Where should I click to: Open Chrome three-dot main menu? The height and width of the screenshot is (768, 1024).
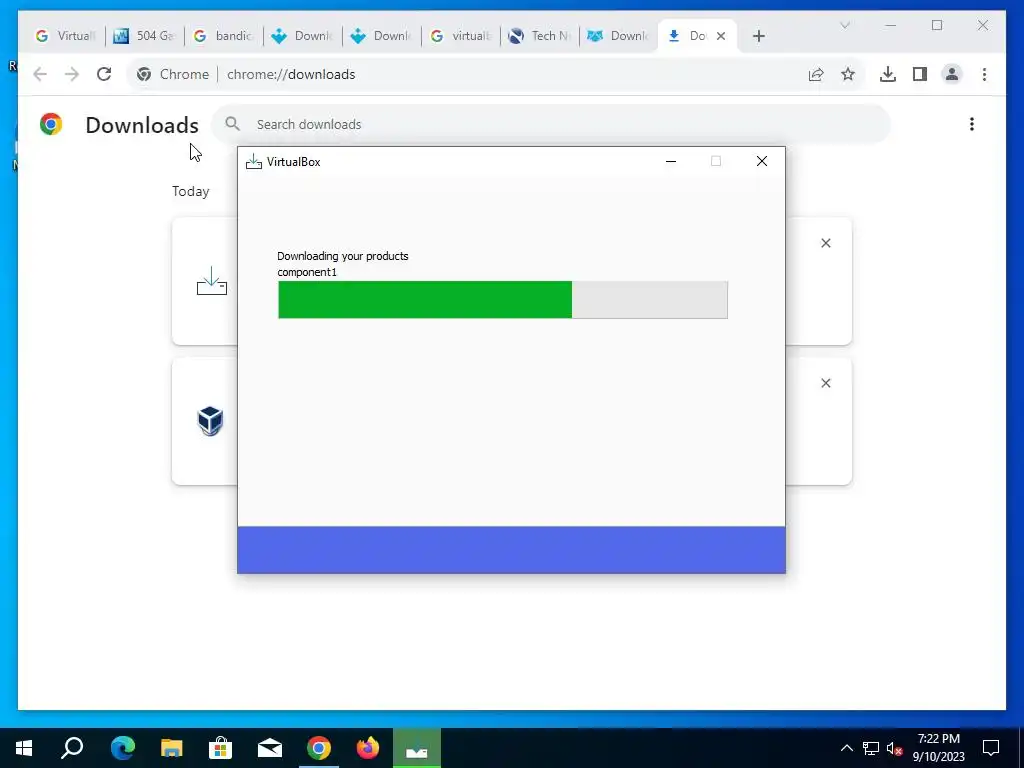click(x=984, y=74)
